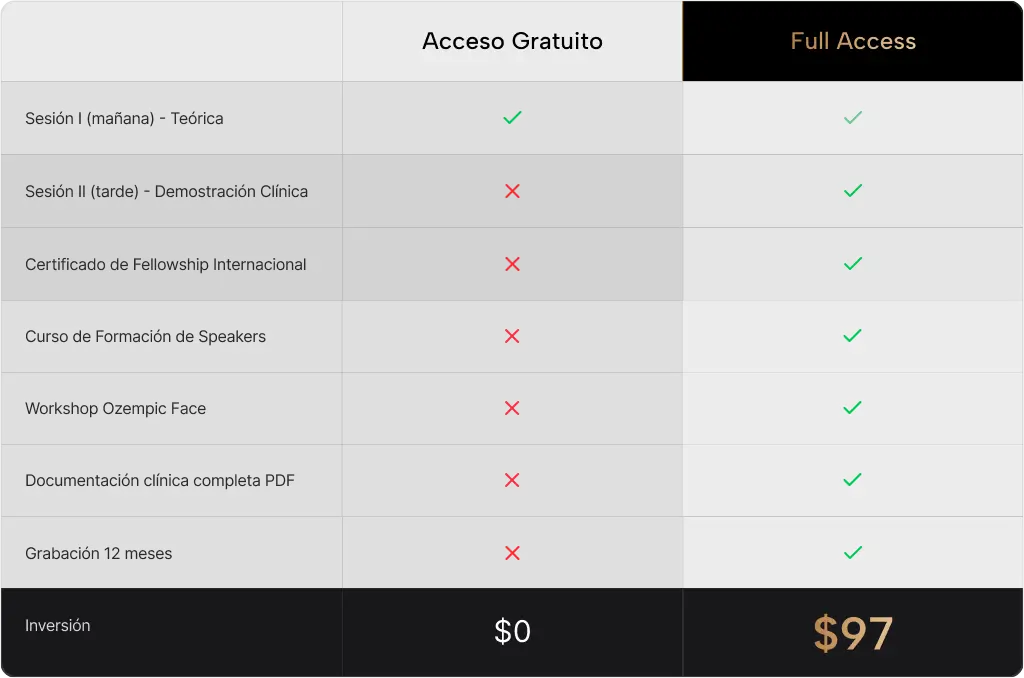Image resolution: width=1024 pixels, height=678 pixels.
Task: Click the $0 price
Action: [512, 632]
